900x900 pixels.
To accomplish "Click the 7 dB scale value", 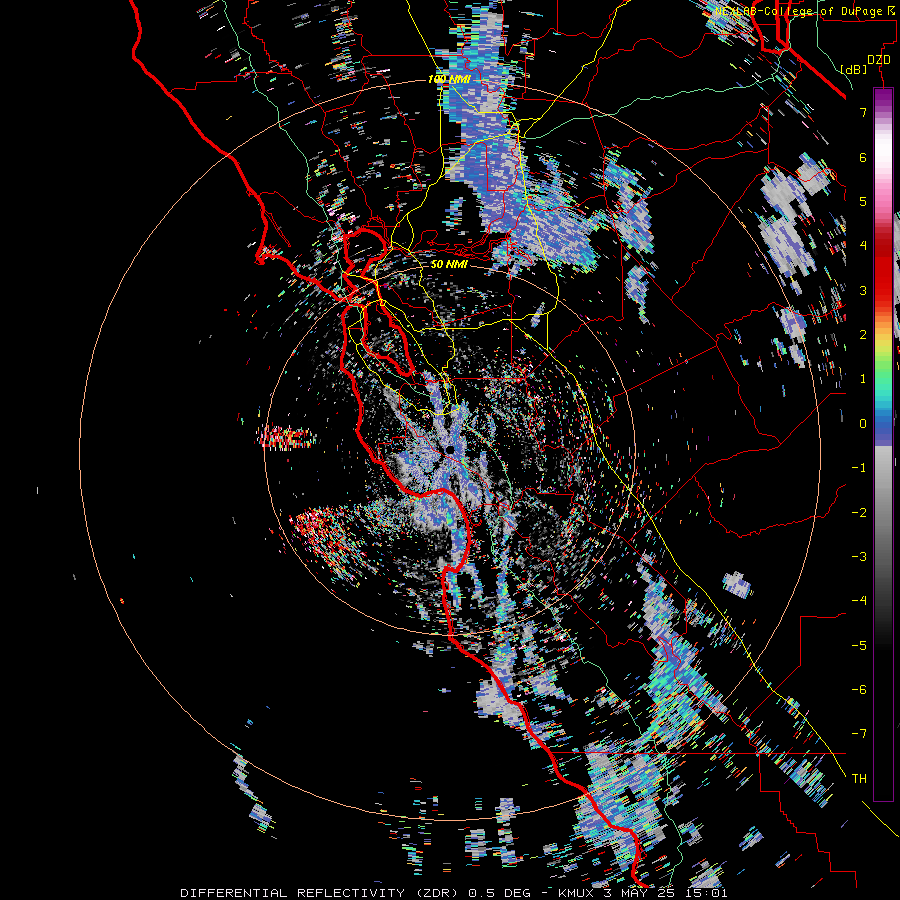I will pos(863,112).
